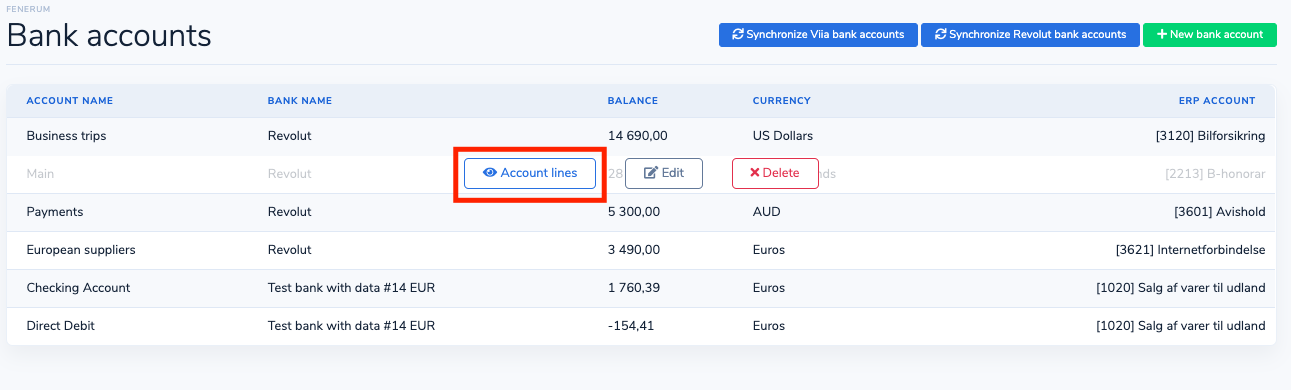This screenshot has height=390, width=1291.
Task: Sort by the ERP Account column header
Action: coord(1217,101)
